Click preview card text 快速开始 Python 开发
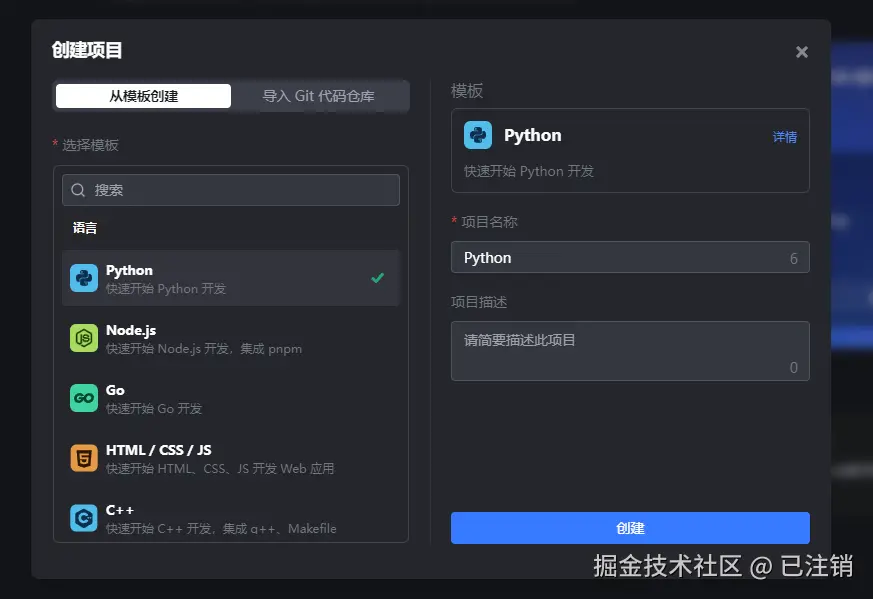 point(529,171)
